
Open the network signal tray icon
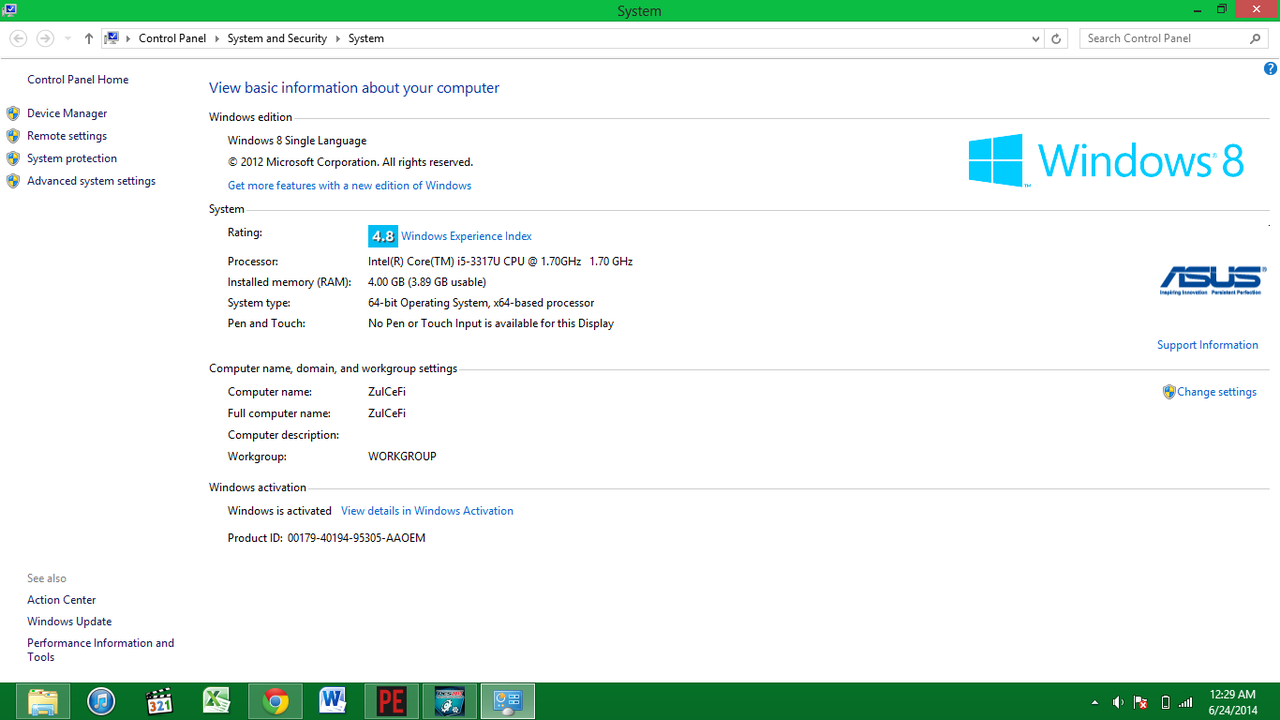click(x=1186, y=702)
